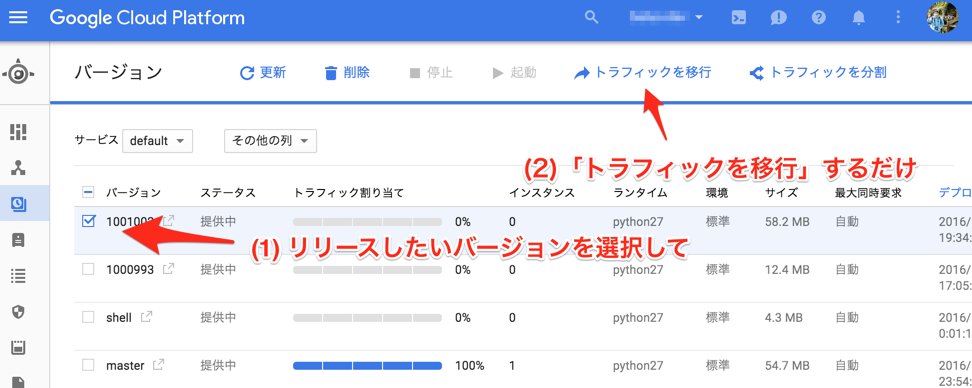Click the 100% traffic value

pos(469,366)
